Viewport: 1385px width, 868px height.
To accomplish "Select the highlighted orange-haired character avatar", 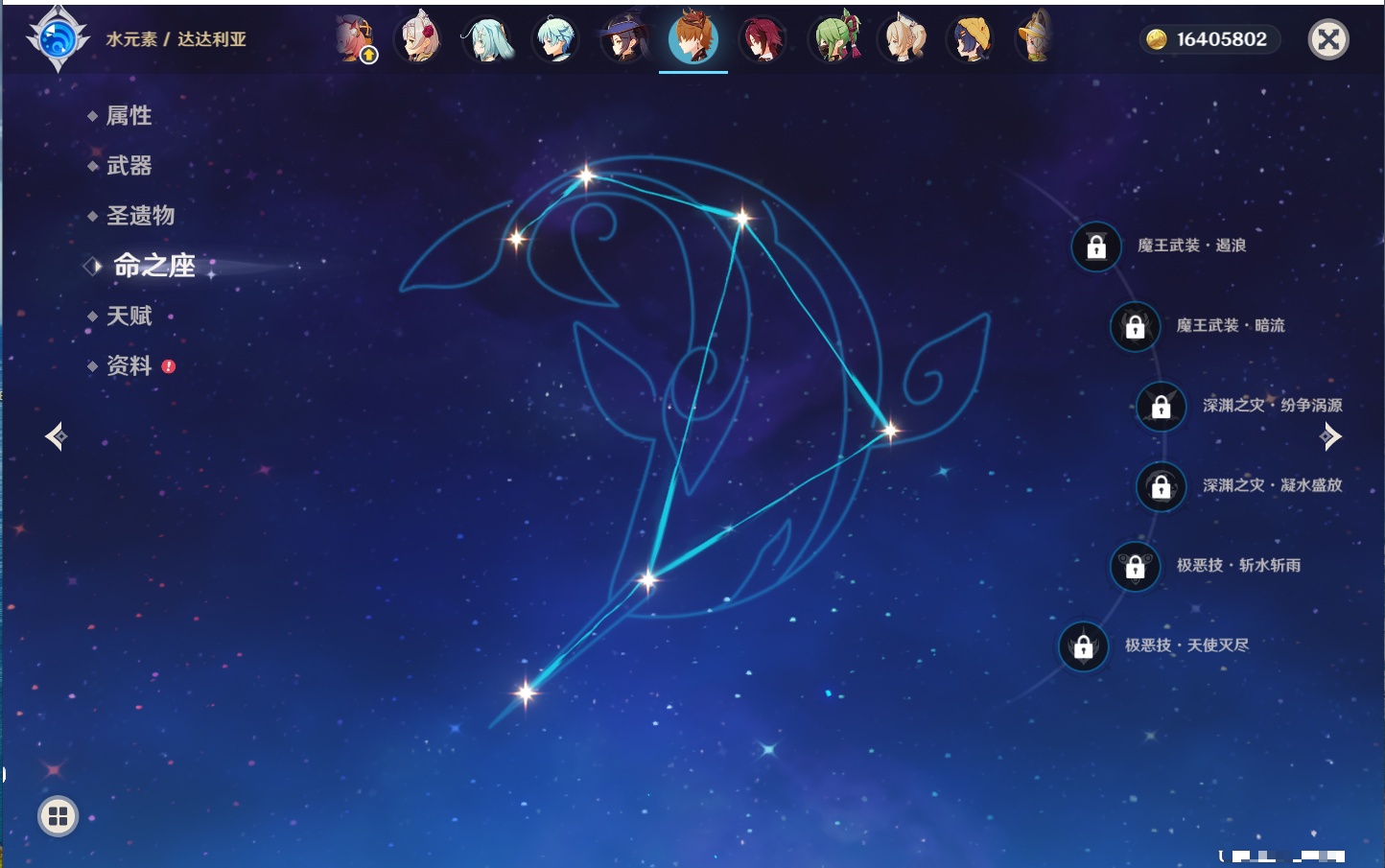I will click(x=693, y=38).
